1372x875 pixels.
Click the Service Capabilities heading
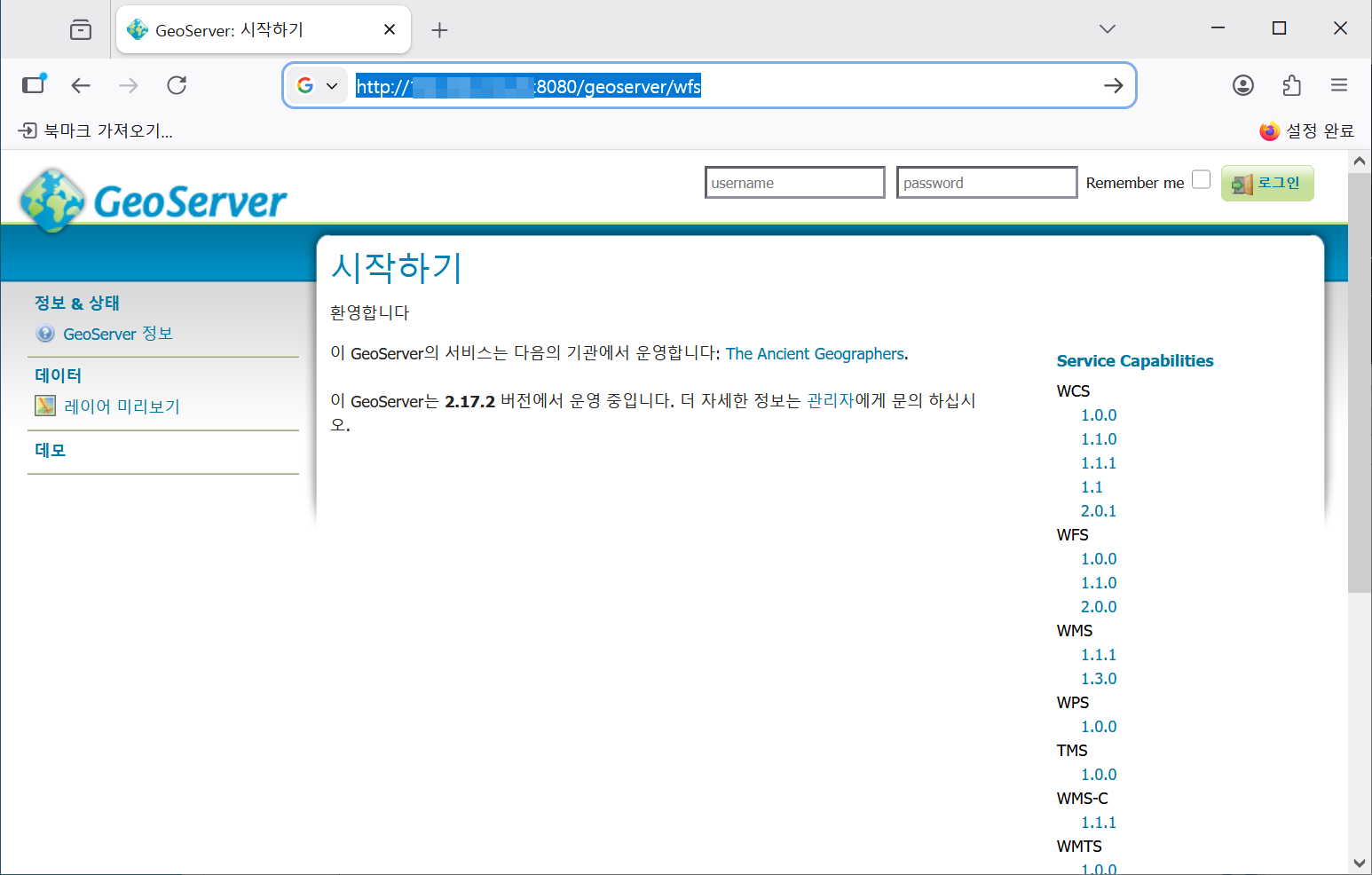[x=1135, y=361]
